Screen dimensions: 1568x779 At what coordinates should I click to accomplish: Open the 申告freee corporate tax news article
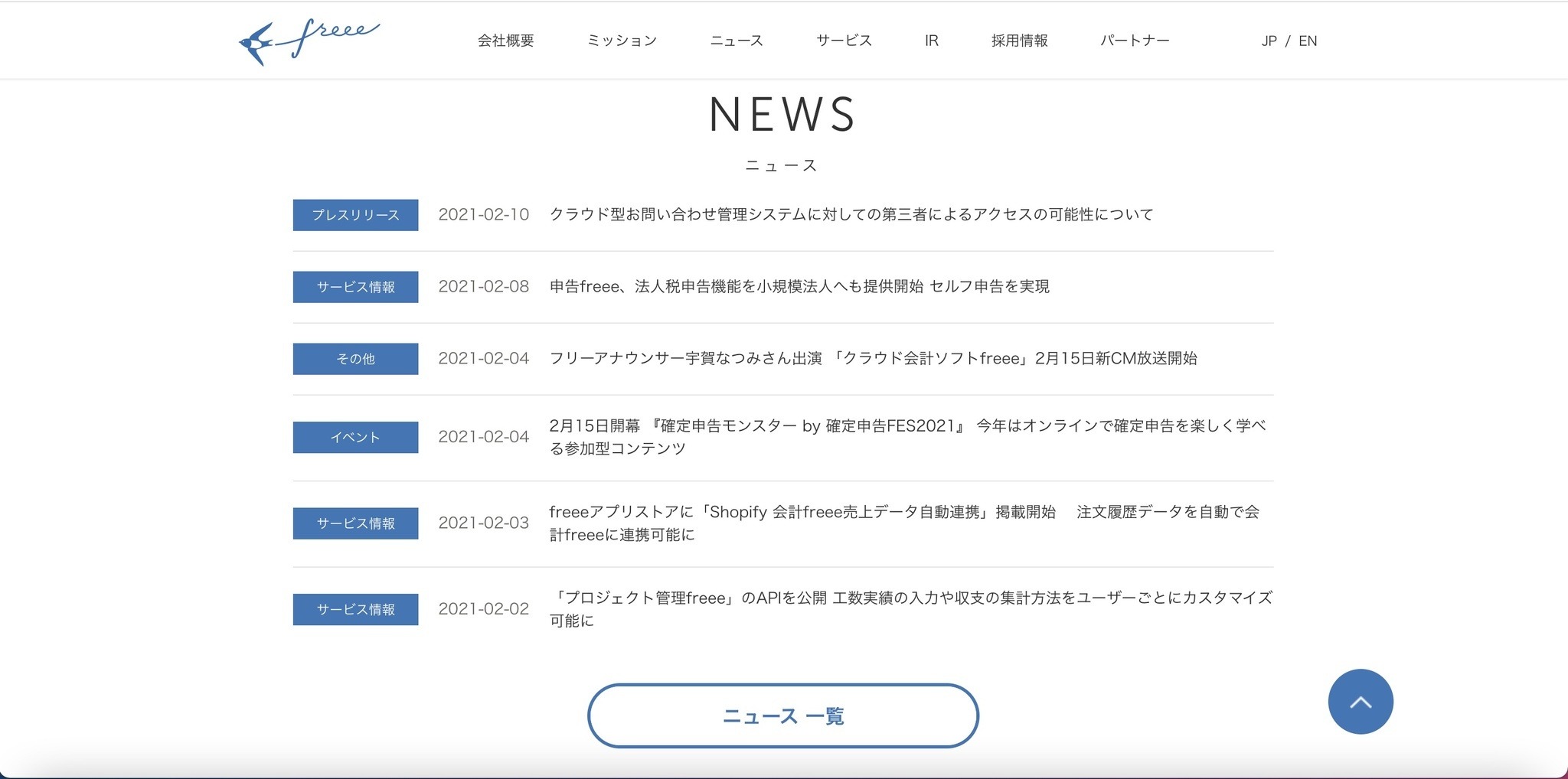tap(799, 287)
